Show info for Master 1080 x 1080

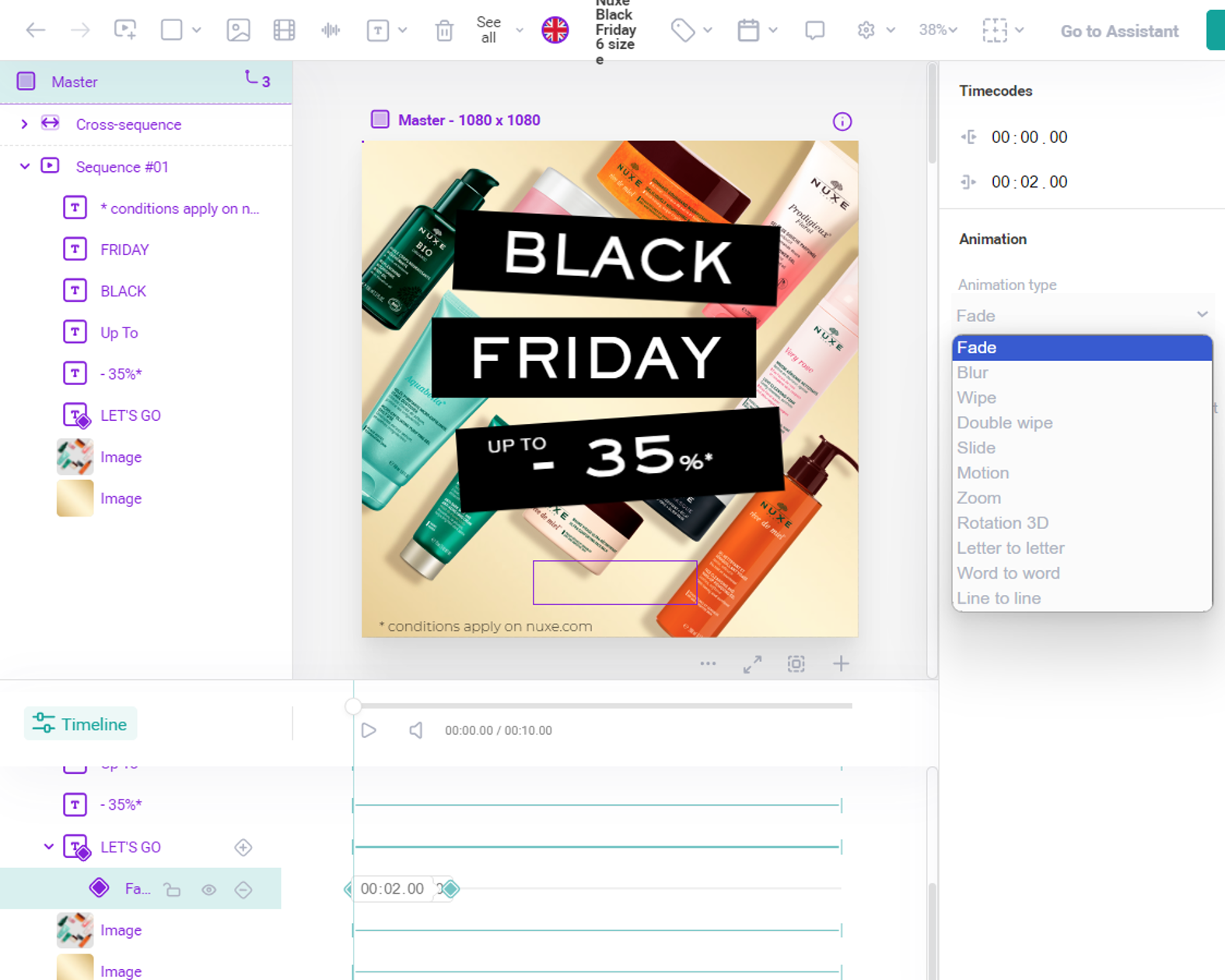842,121
